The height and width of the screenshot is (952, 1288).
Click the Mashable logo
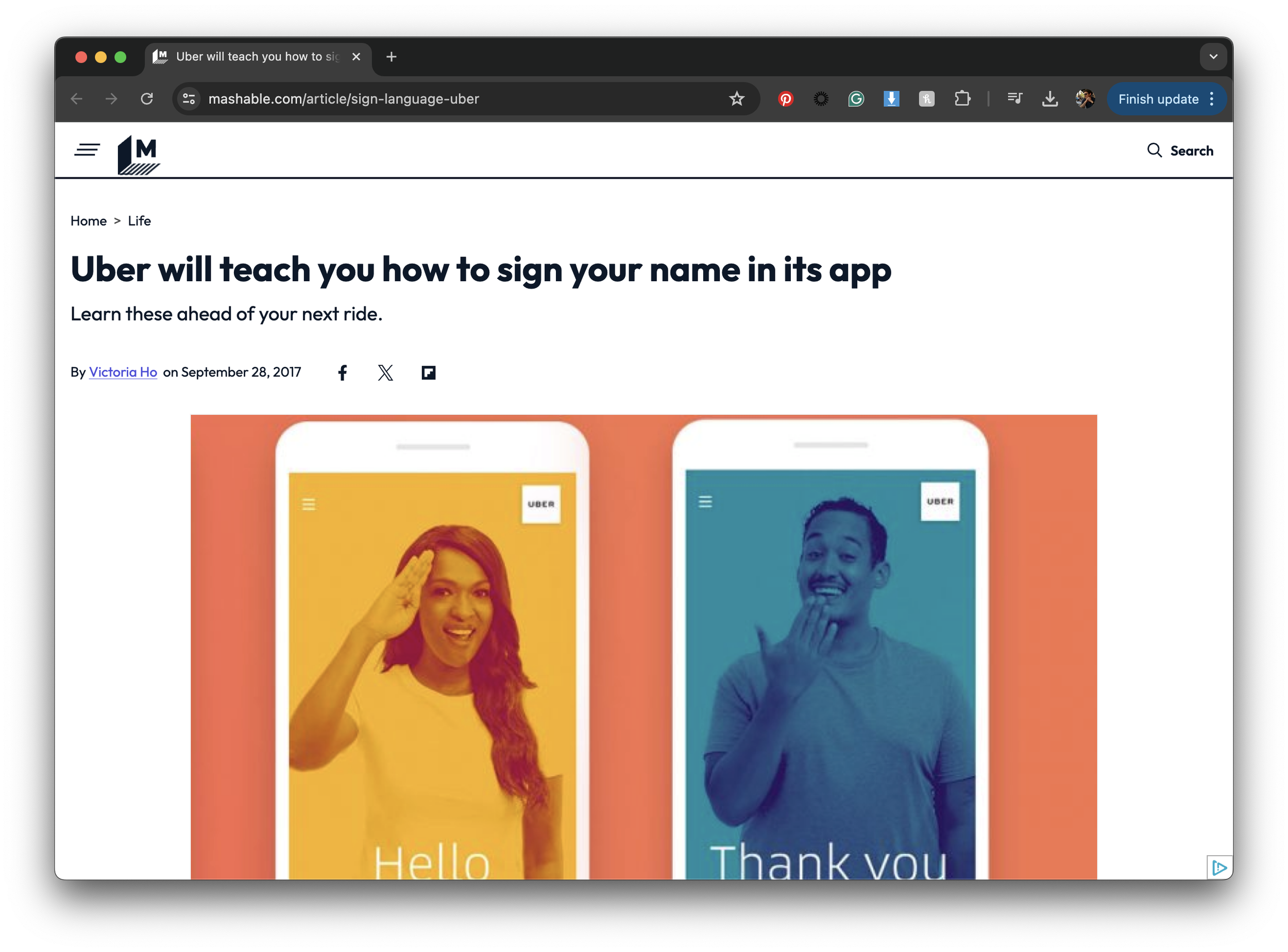[x=138, y=155]
